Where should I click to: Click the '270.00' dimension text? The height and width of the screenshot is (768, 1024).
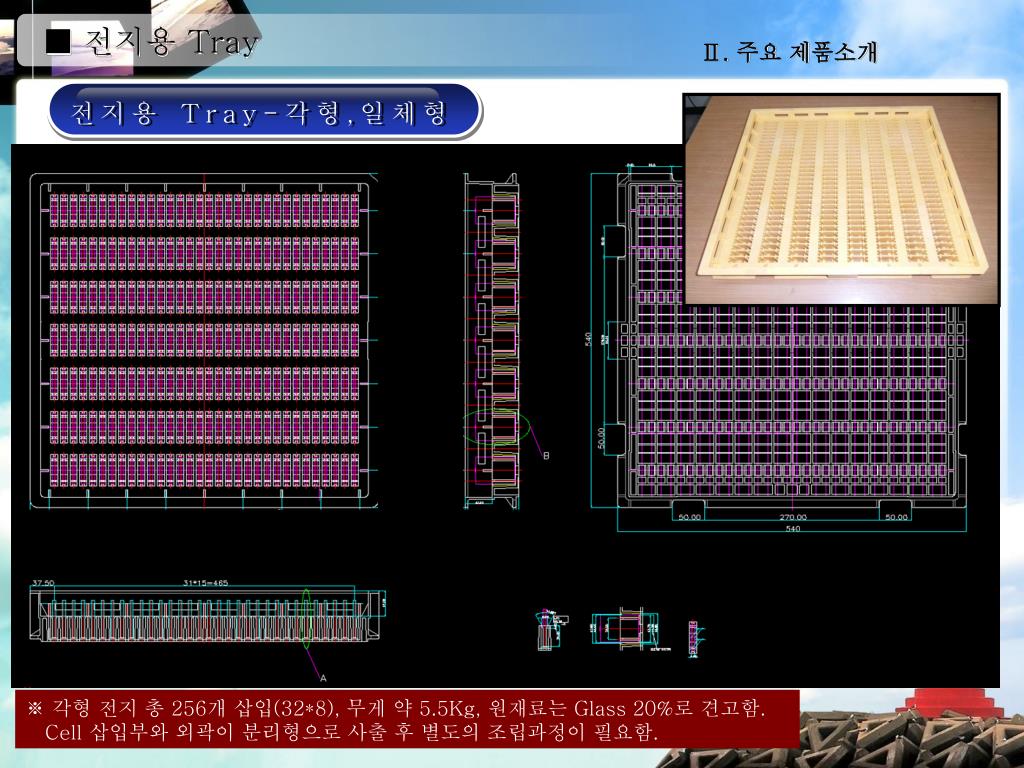793,517
